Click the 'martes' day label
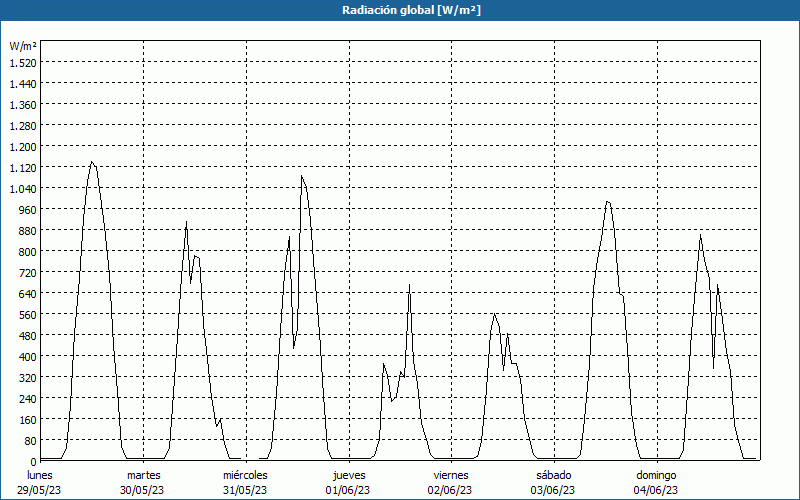800x500 pixels. click(143, 475)
